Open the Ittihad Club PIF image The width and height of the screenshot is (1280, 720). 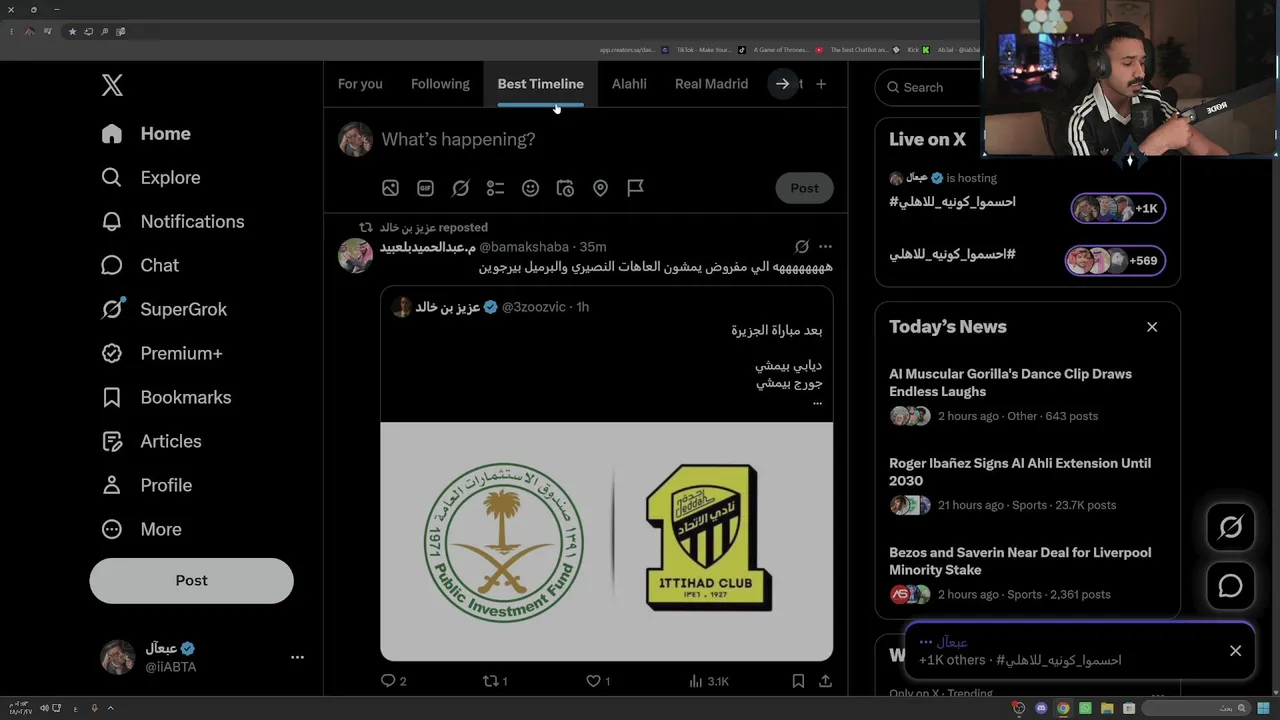pos(606,541)
